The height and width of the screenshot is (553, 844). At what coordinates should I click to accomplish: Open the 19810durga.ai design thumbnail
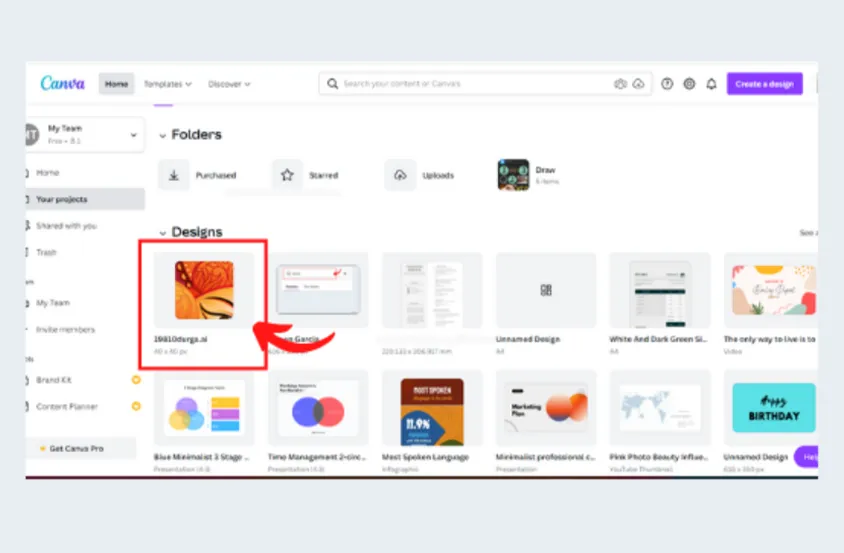(x=204, y=290)
